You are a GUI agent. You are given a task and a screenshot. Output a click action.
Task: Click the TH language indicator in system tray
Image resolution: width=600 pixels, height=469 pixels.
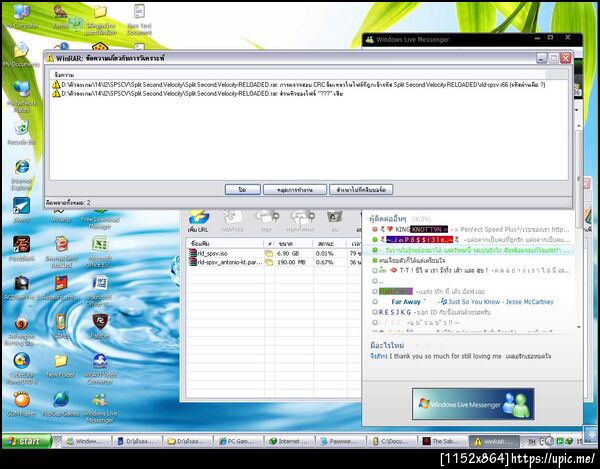click(532, 442)
